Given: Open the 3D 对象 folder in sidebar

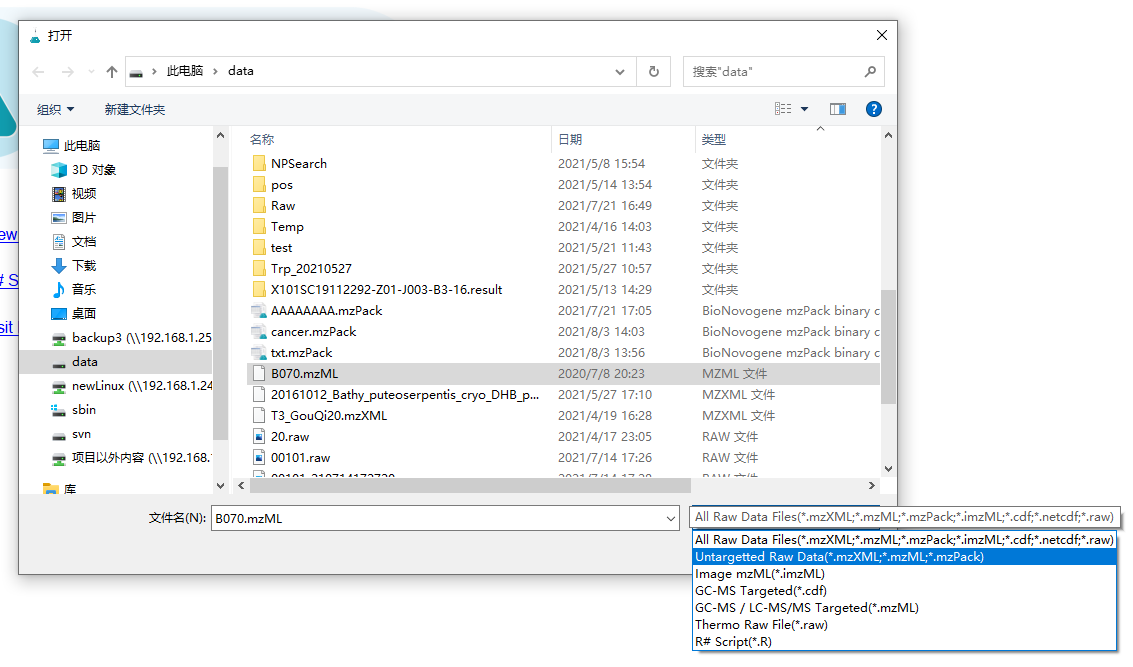Looking at the screenshot, I should (93, 170).
